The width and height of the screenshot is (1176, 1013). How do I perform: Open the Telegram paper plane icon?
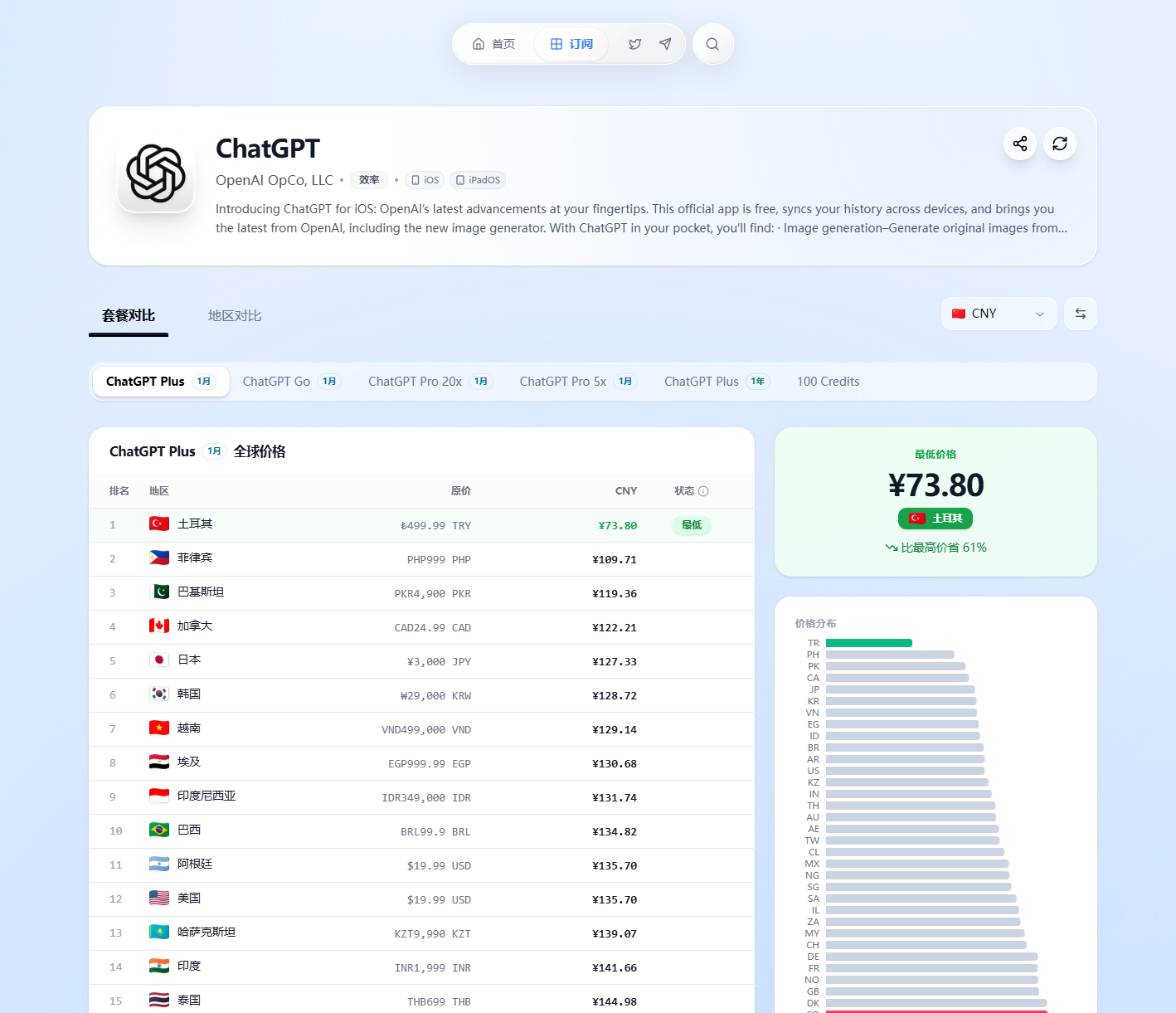click(x=665, y=44)
